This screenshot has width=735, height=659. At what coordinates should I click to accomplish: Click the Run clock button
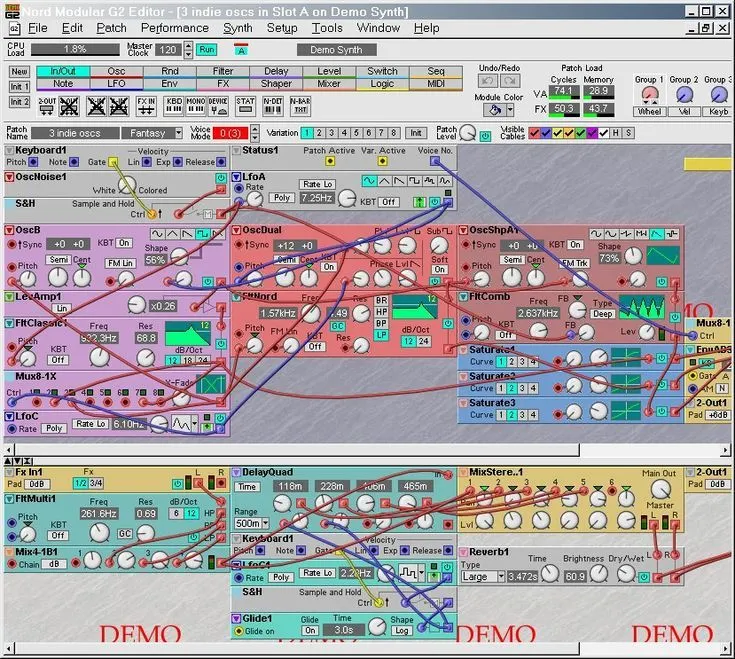point(207,50)
